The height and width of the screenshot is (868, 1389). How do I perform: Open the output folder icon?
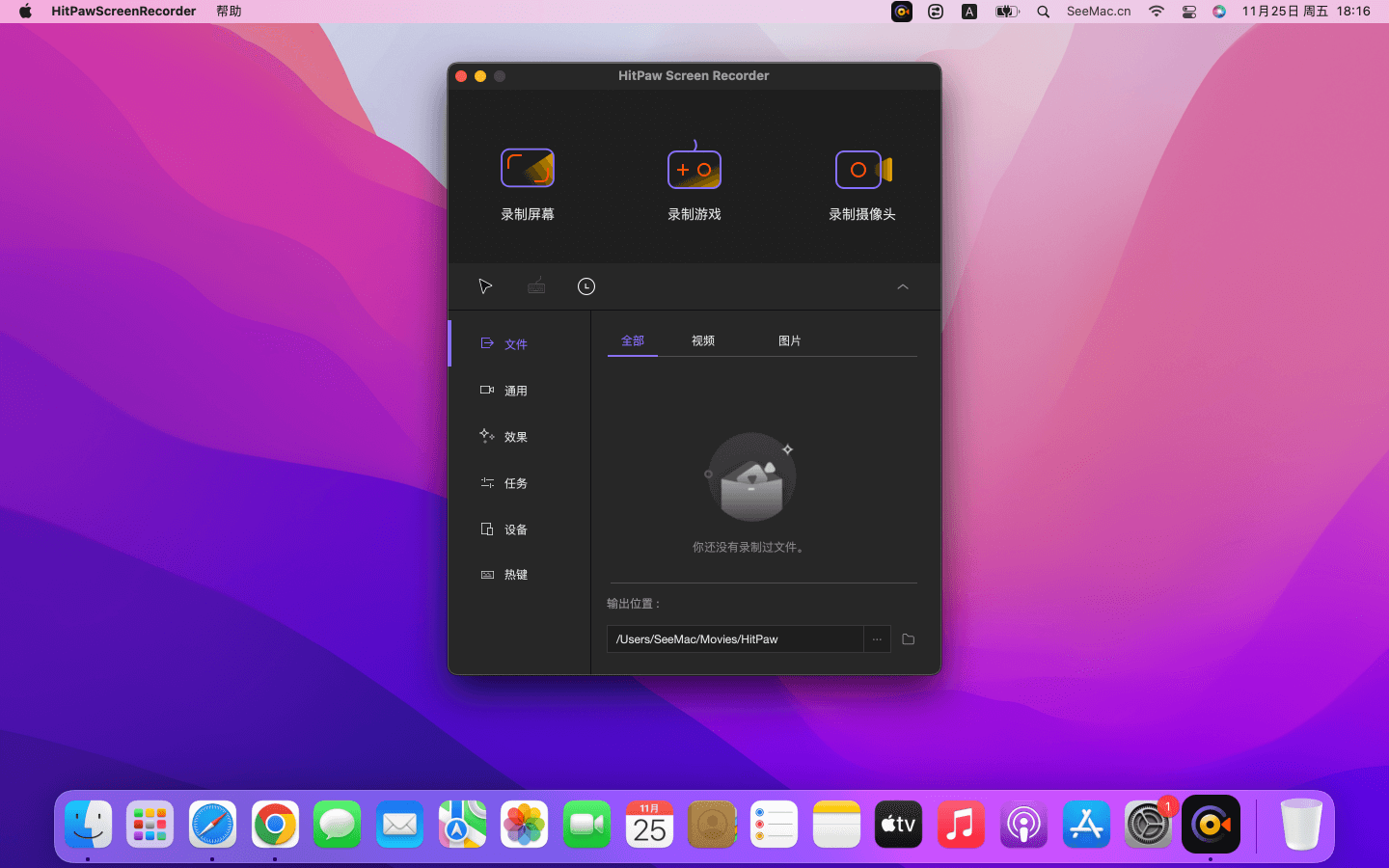coord(908,639)
